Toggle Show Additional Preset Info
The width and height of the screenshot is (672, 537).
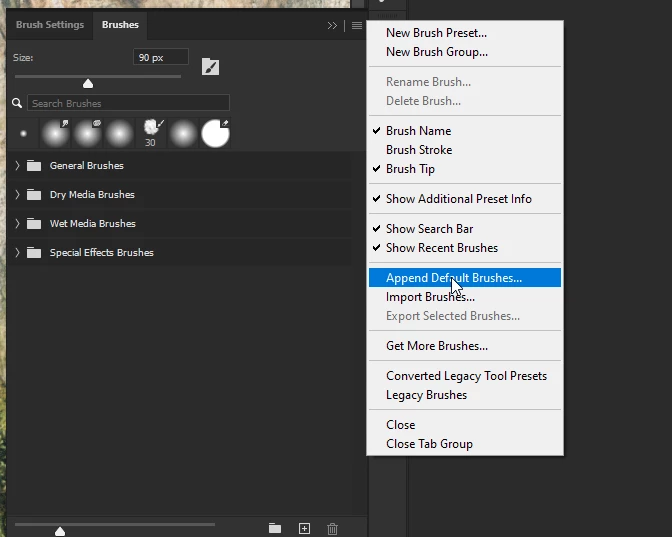pyautogui.click(x=465, y=199)
